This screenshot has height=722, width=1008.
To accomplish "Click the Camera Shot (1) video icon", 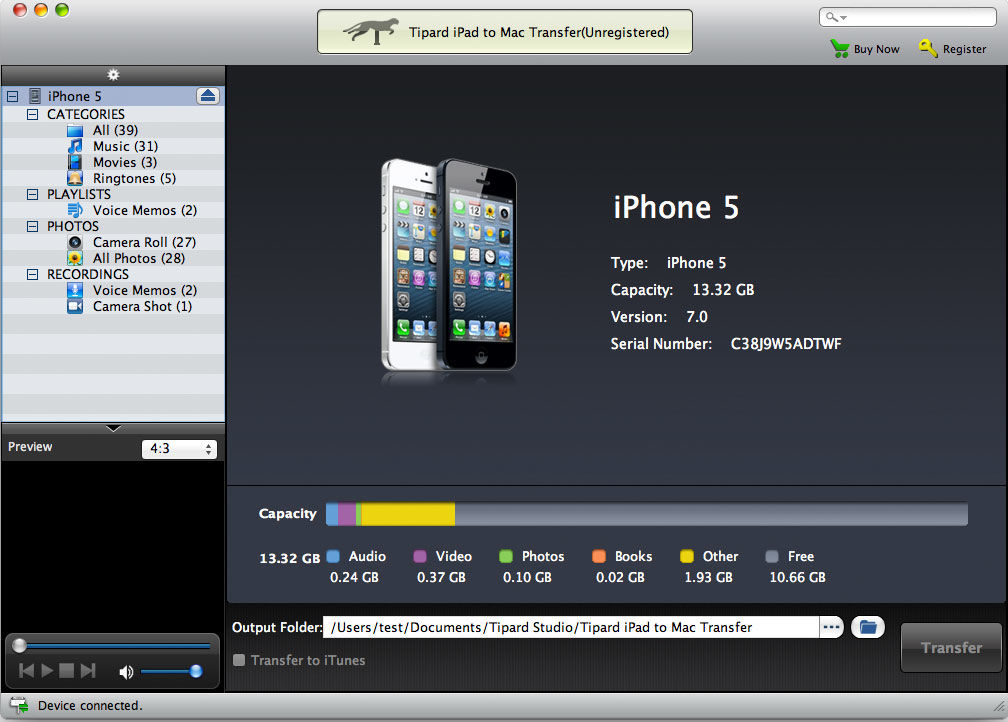I will 75,307.
